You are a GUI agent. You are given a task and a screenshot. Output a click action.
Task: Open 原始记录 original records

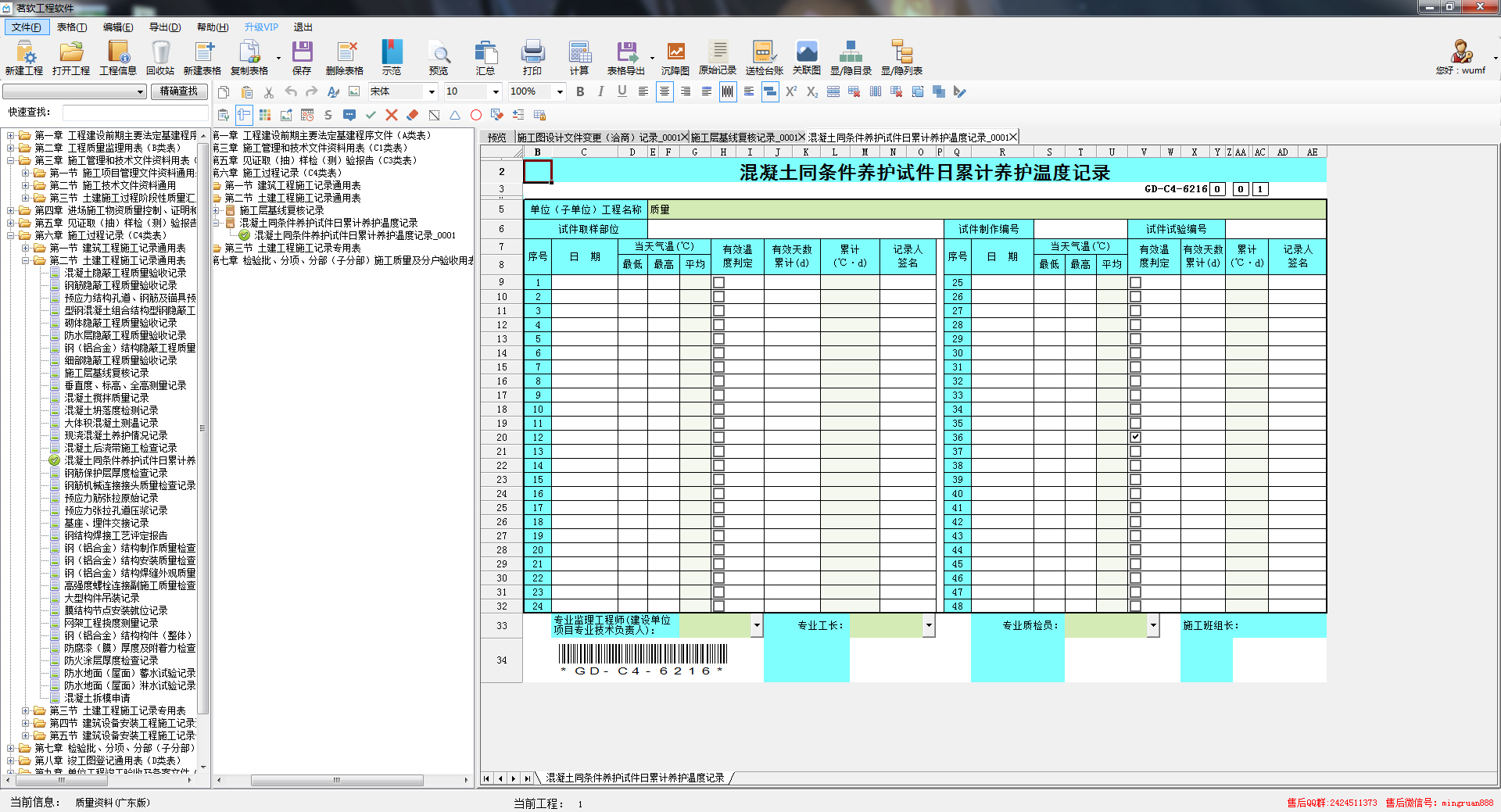(x=718, y=57)
